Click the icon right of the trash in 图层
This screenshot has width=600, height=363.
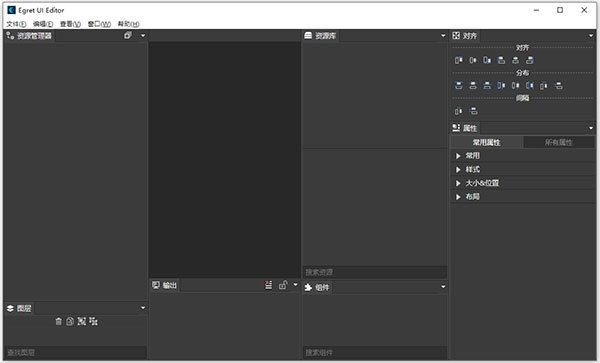[x=70, y=321]
